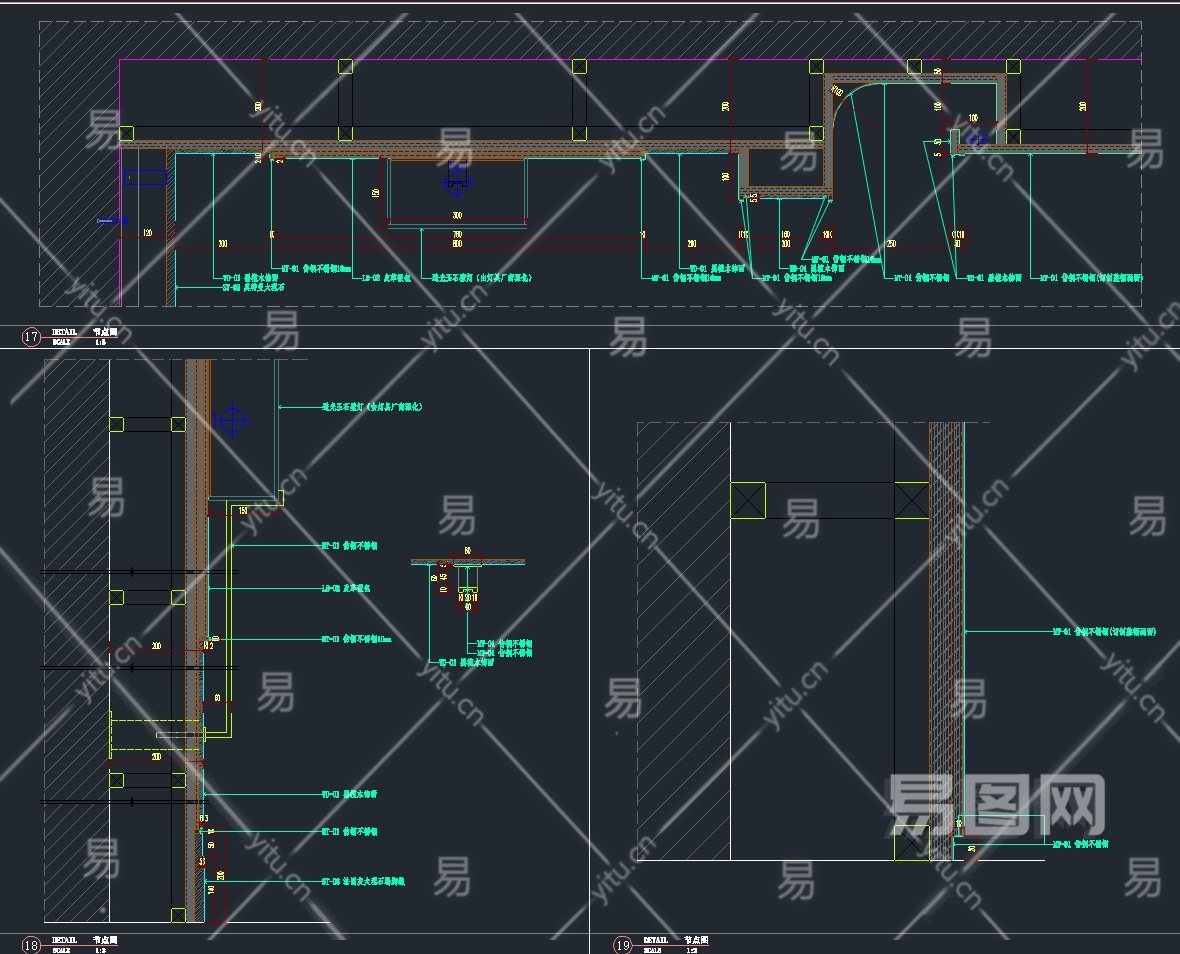Click the '500' dimension text in detail 17
Viewport: 1180px width, 954px height.
coord(457,216)
